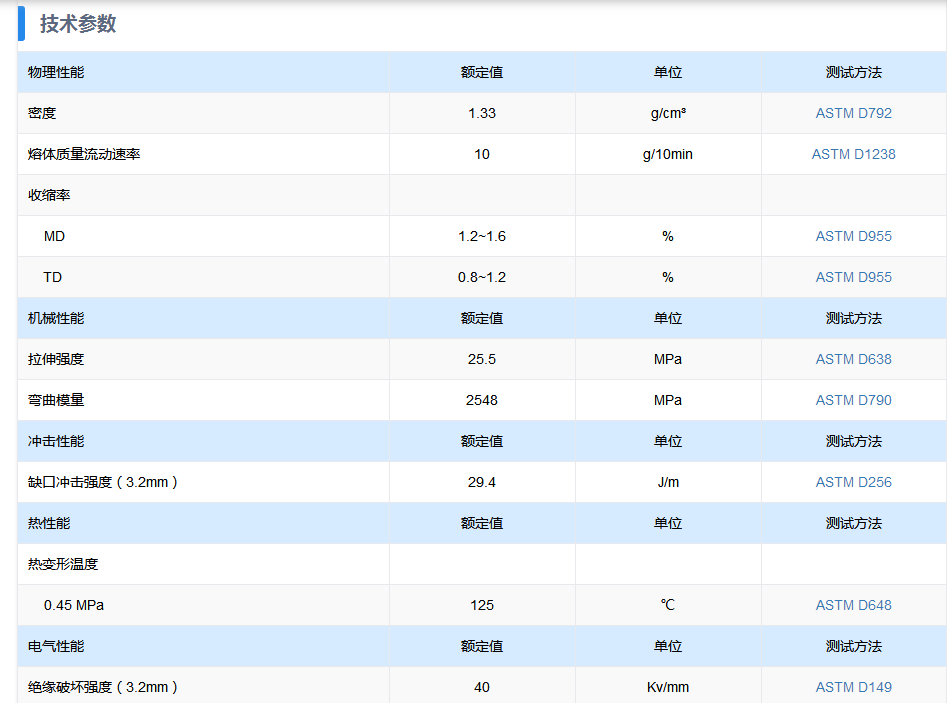The width and height of the screenshot is (947, 703).
Task: Select the 热变形温度 row label
Action: tap(63, 564)
